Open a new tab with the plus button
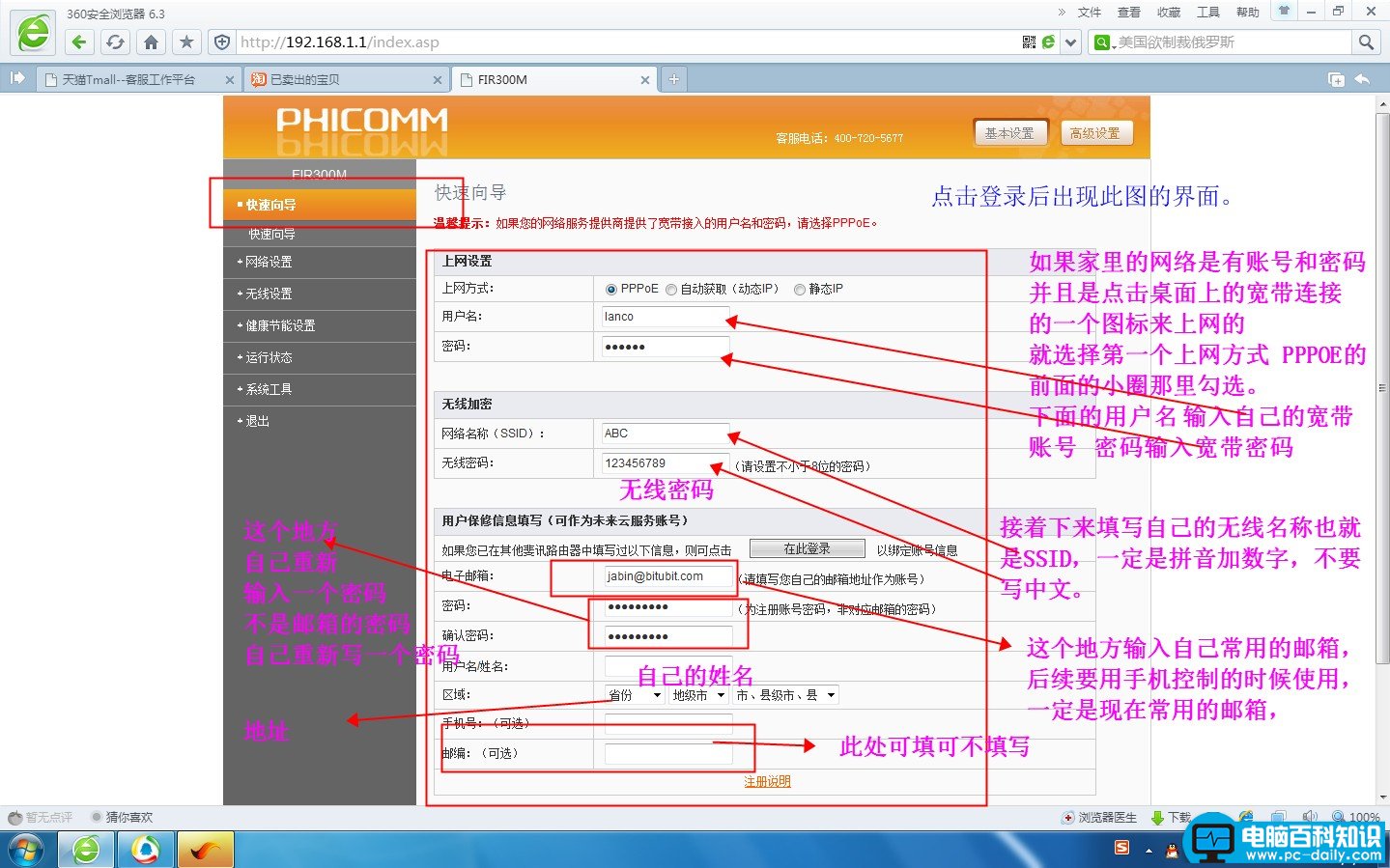The height and width of the screenshot is (868, 1390). click(674, 79)
